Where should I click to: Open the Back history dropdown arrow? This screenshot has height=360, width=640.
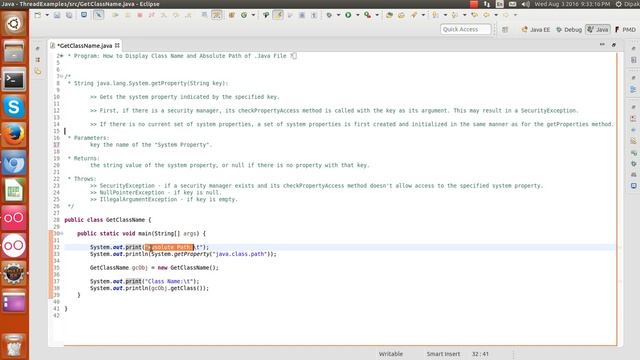[496, 15]
